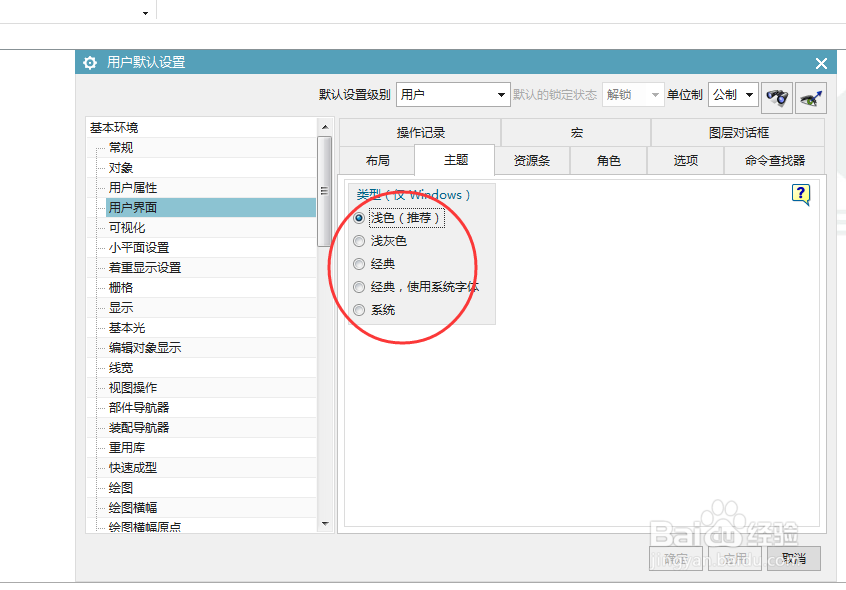Click tree scrollbar up arrow
This screenshot has width=846, height=590.
point(325,127)
